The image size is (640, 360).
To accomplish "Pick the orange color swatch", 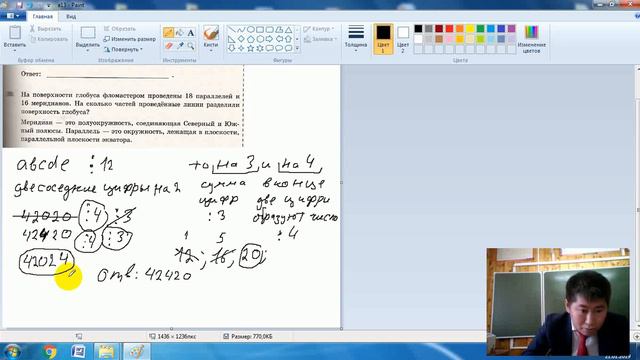I will click(x=460, y=29).
